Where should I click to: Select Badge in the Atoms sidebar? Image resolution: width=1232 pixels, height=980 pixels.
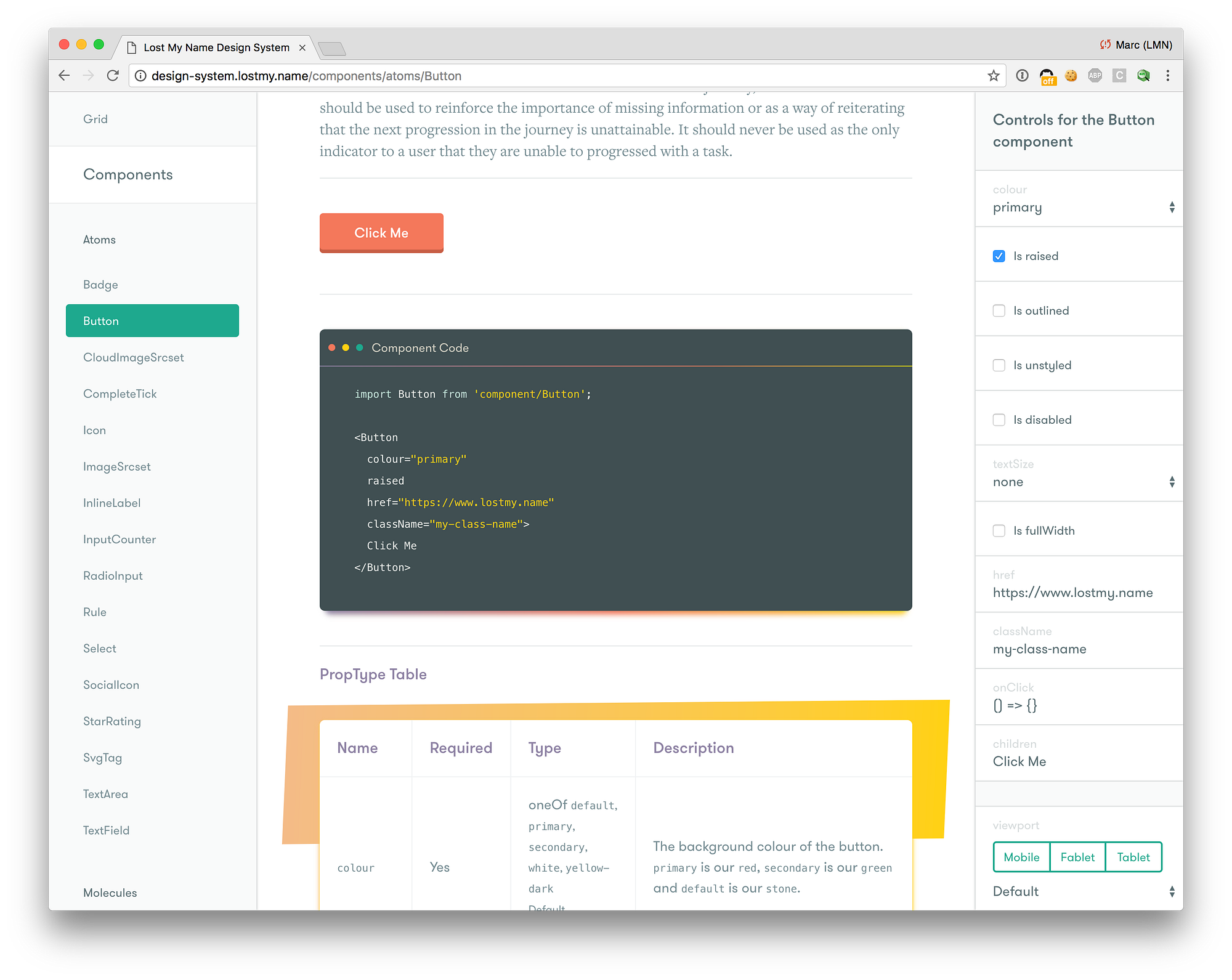[100, 284]
